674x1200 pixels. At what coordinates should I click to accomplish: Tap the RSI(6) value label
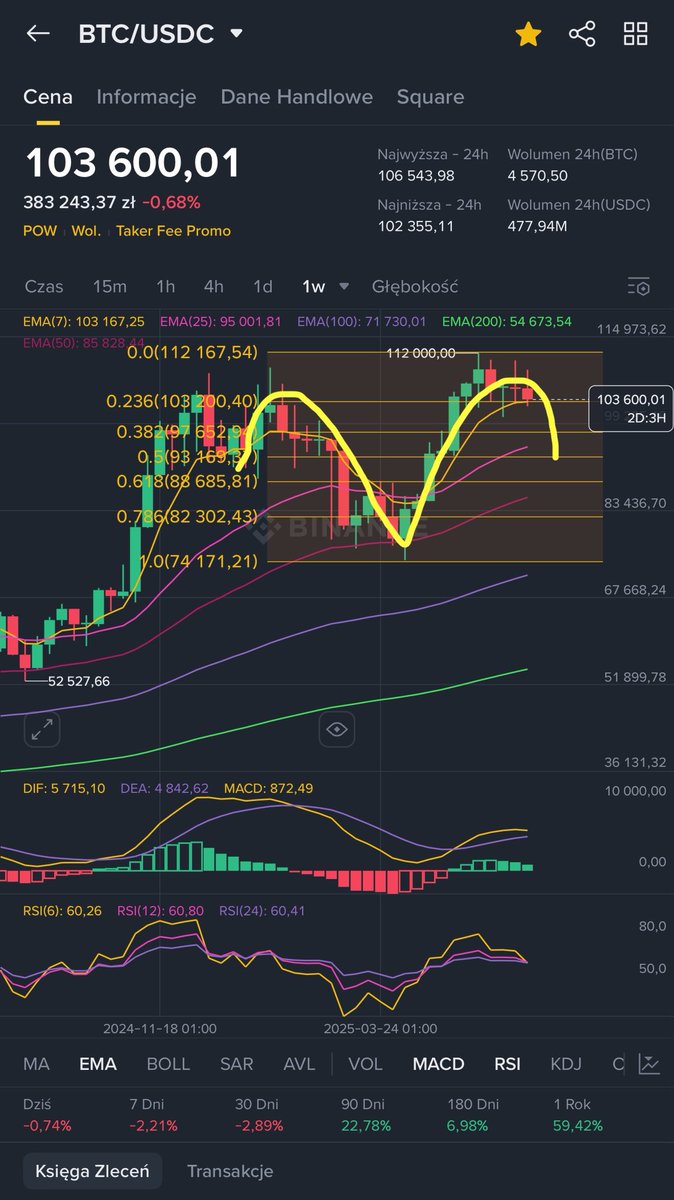pyautogui.click(x=63, y=910)
